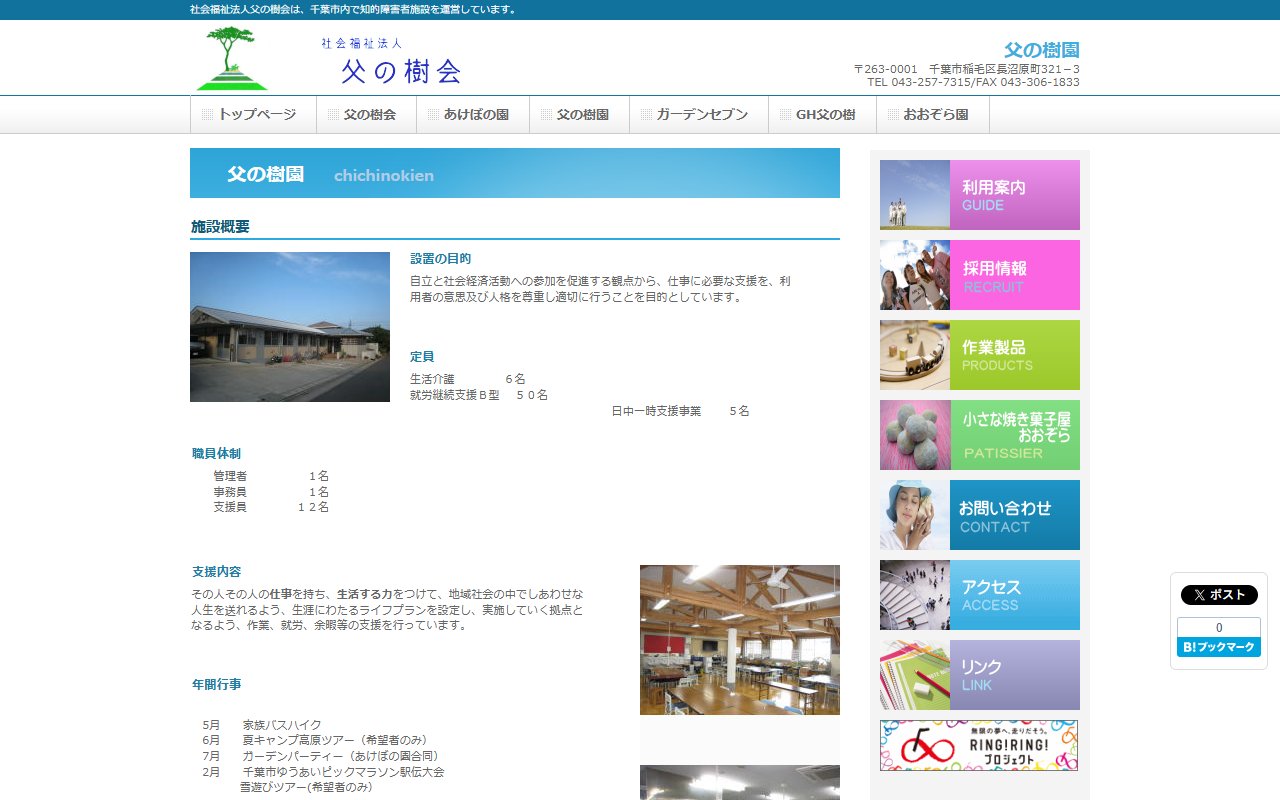Click the interior workroom photo with wooden beams
The image size is (1280, 800).
740,640
